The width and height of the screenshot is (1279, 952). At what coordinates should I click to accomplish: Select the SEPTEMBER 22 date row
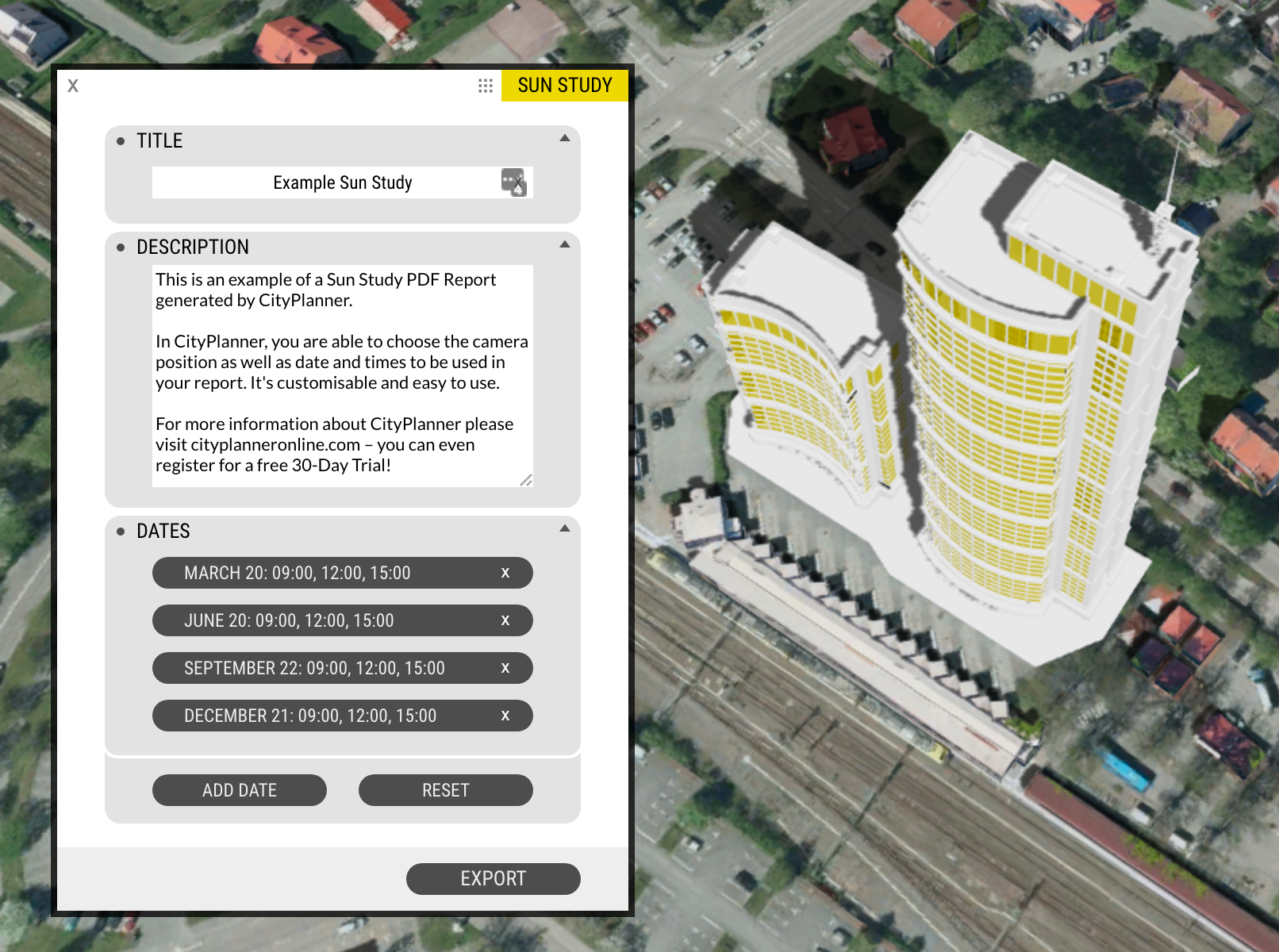click(x=342, y=668)
